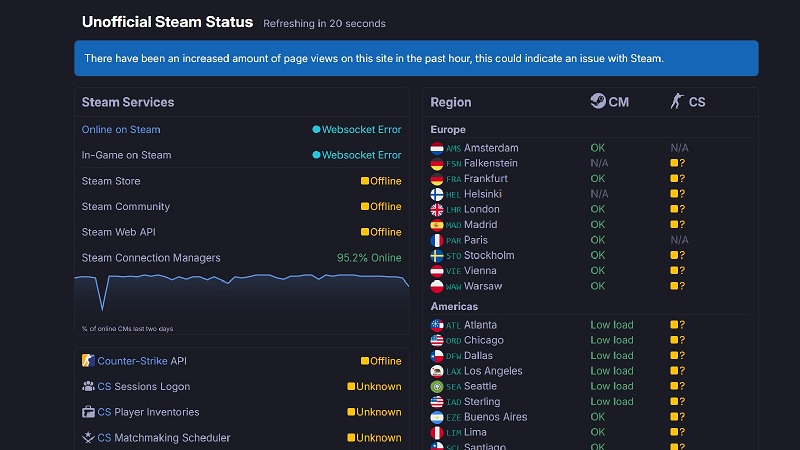This screenshot has width=800, height=450.
Task: Click the CS Sessions Logon people icon
Action: (89, 387)
